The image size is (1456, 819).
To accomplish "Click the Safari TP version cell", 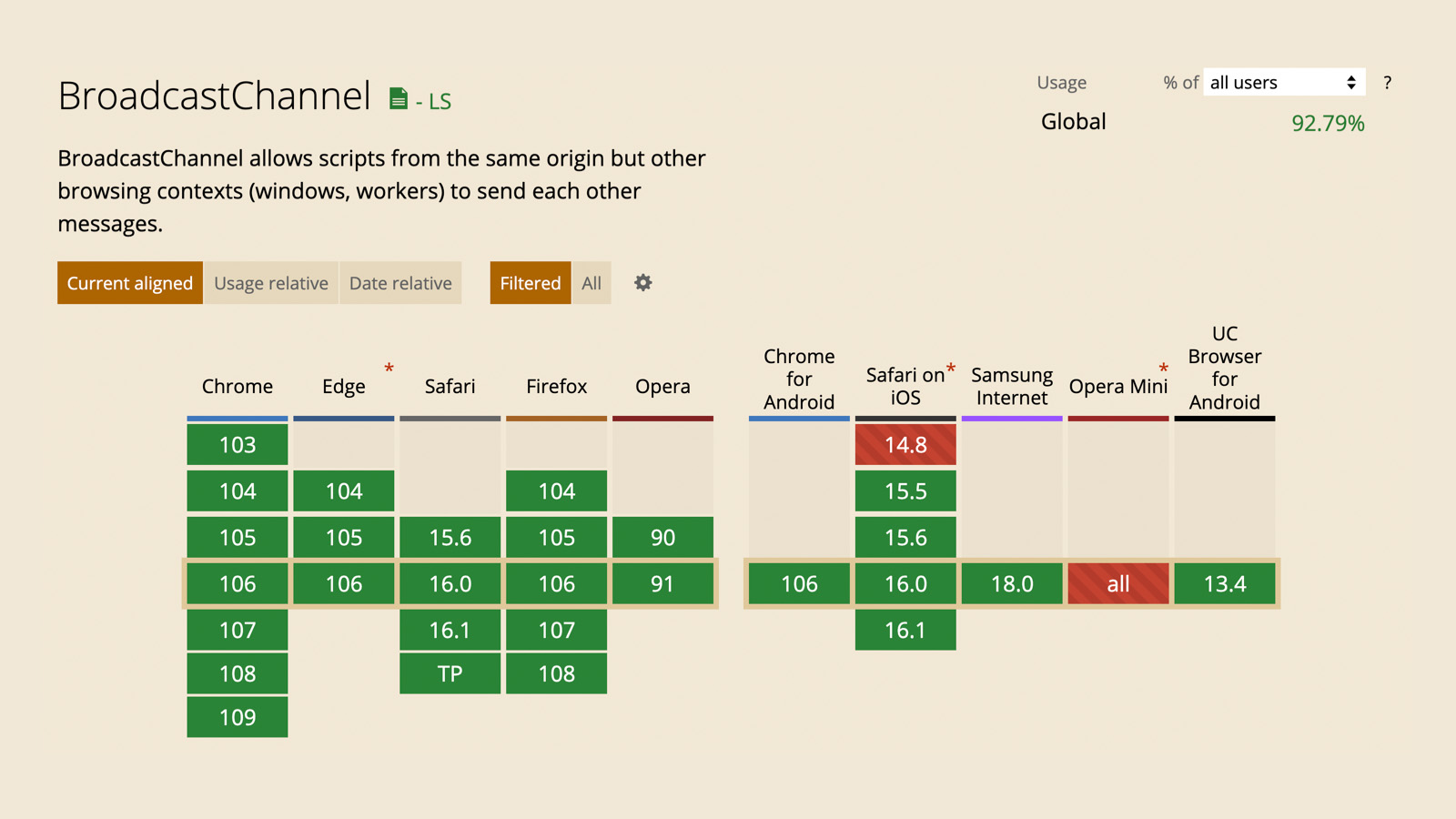I will point(450,674).
